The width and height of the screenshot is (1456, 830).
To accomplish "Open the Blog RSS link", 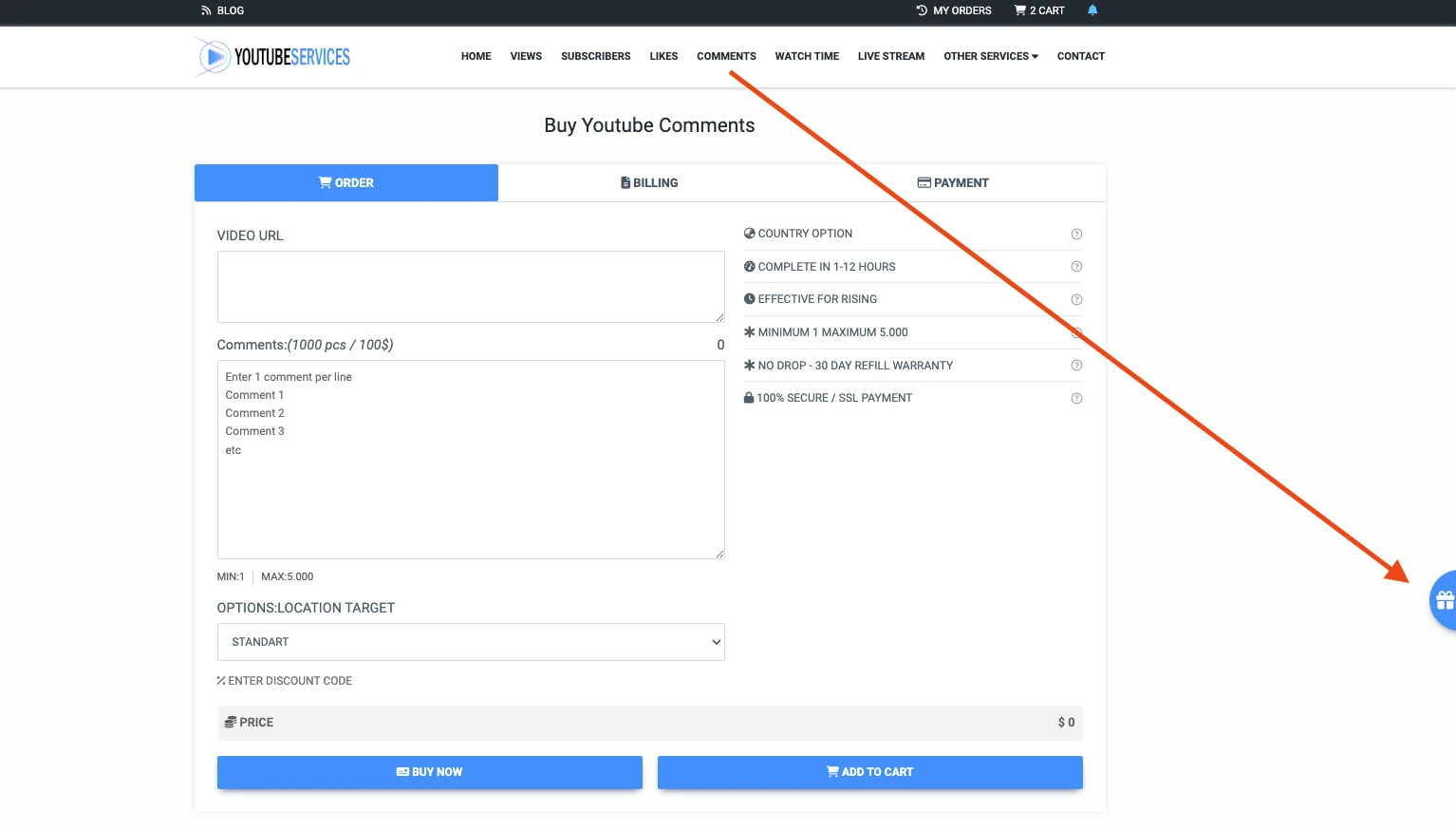I will pos(223,10).
